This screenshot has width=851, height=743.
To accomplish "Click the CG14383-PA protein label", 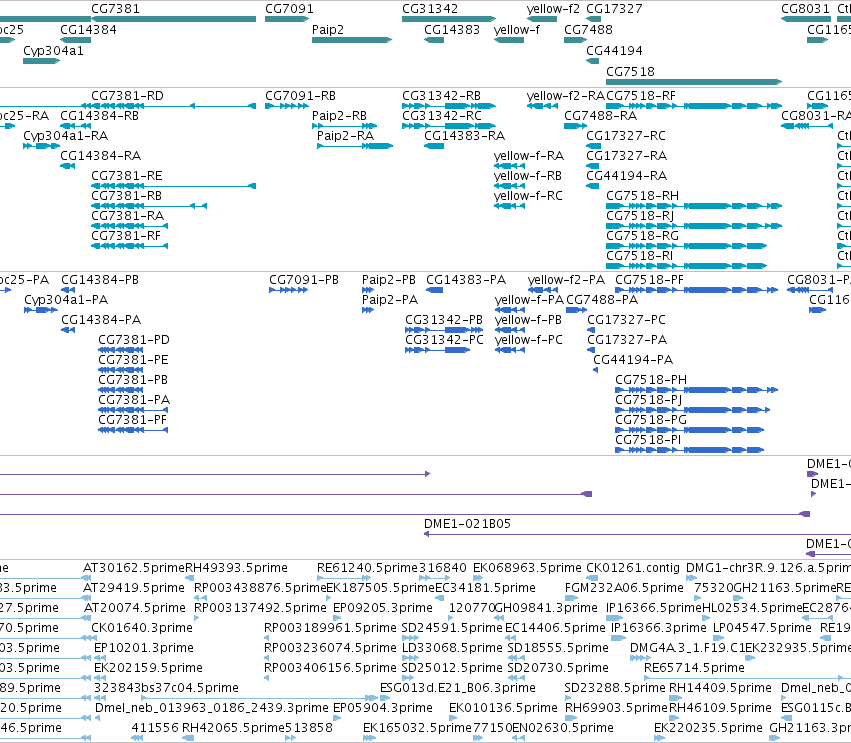I will 466,280.
